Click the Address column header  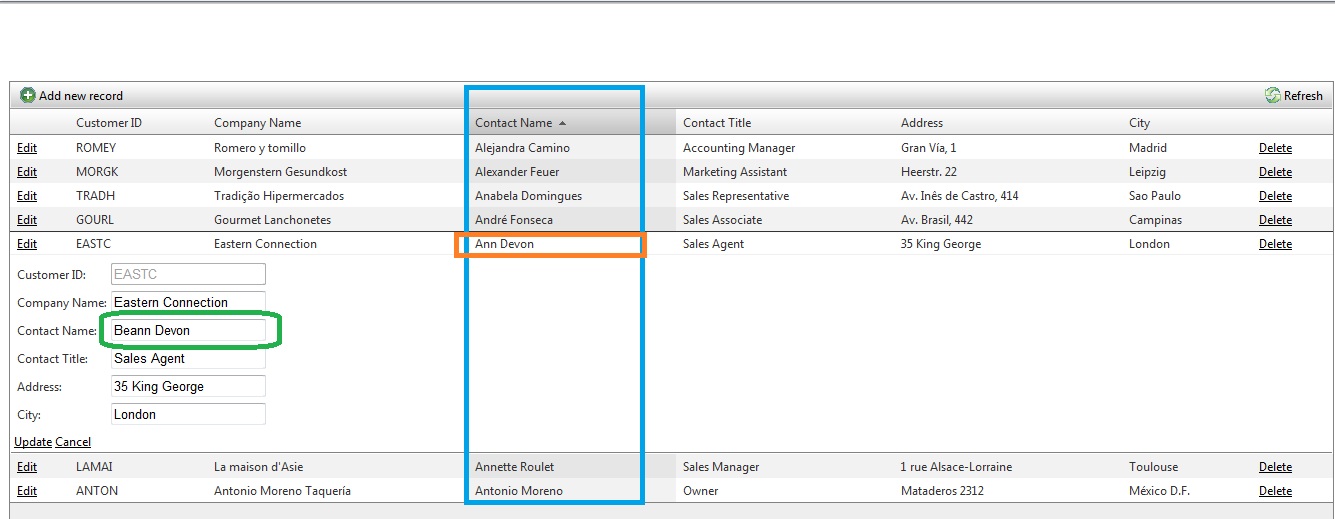click(921, 123)
